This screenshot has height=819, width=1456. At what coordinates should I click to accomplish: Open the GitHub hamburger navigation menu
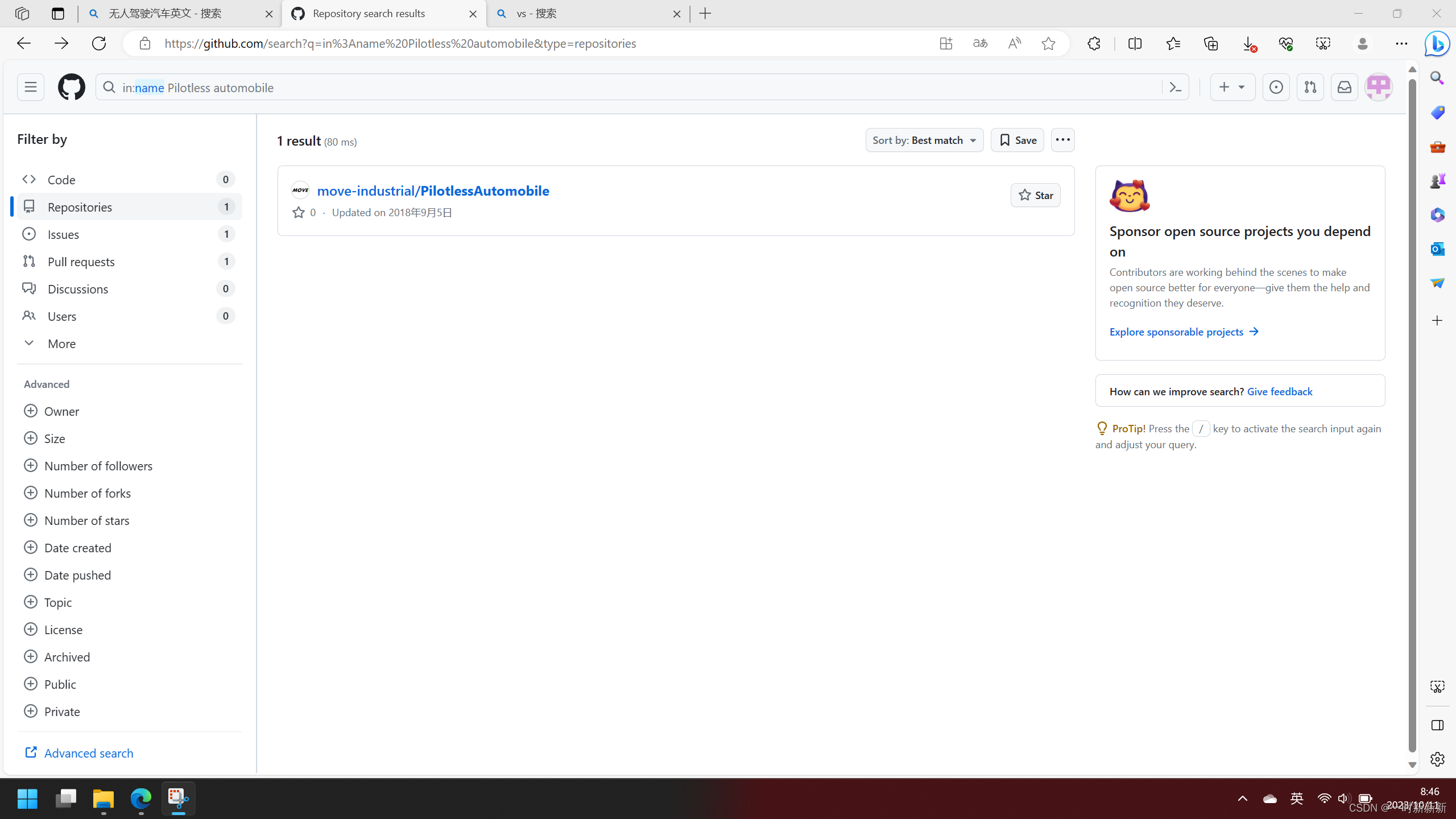tap(30, 87)
